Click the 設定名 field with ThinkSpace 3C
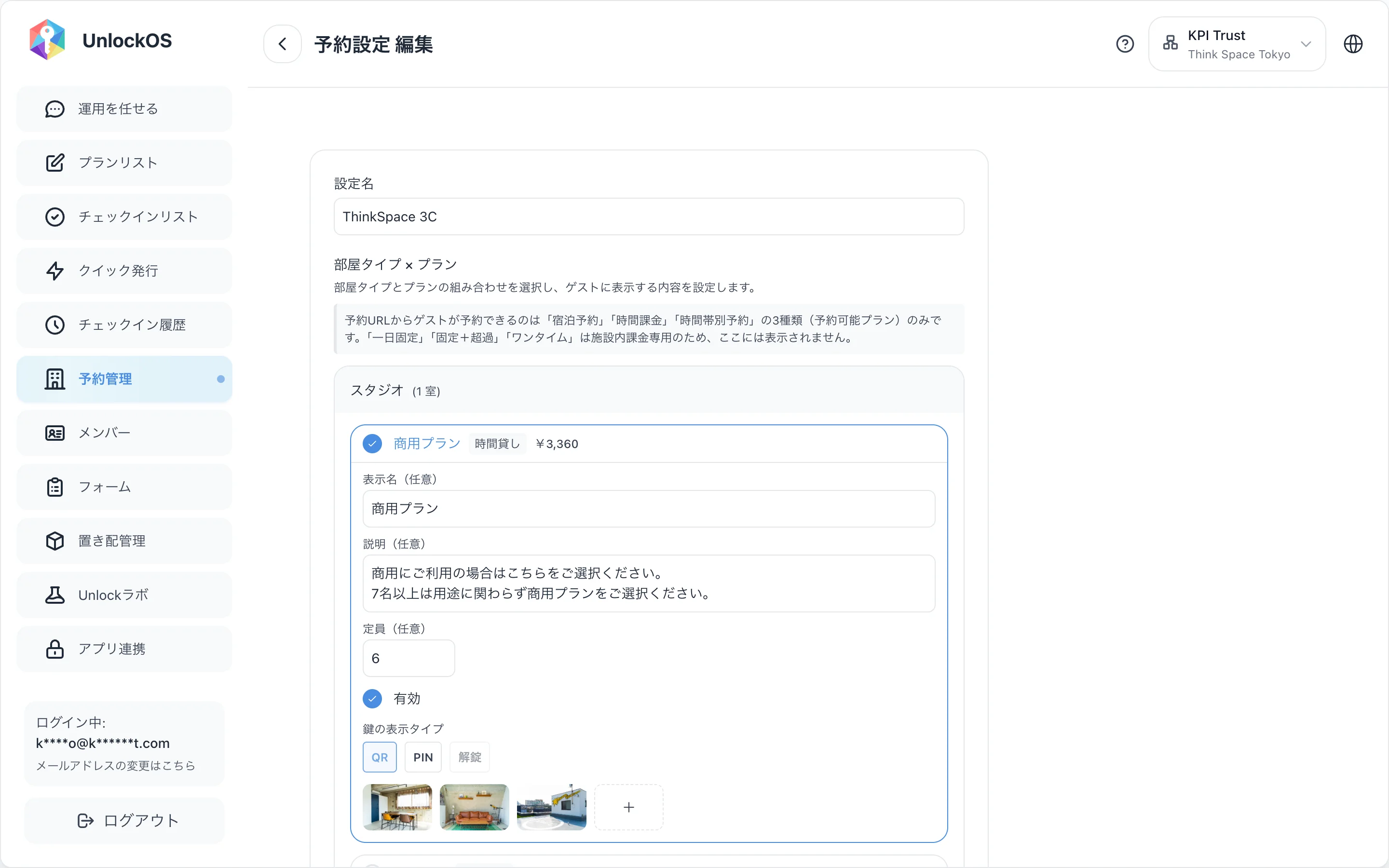The height and width of the screenshot is (868, 1389). click(649, 217)
